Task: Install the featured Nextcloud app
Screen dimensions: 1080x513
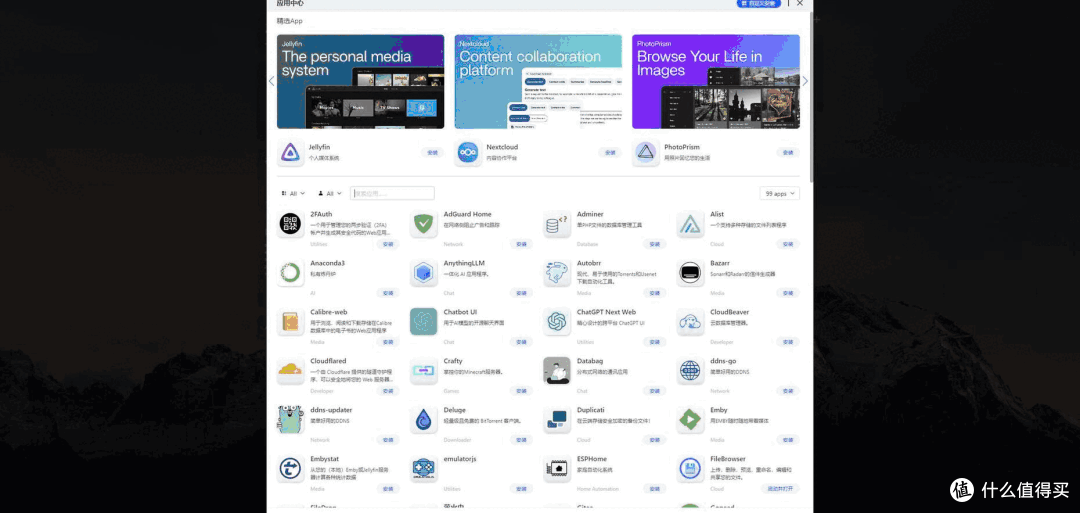Action: [x=610, y=153]
